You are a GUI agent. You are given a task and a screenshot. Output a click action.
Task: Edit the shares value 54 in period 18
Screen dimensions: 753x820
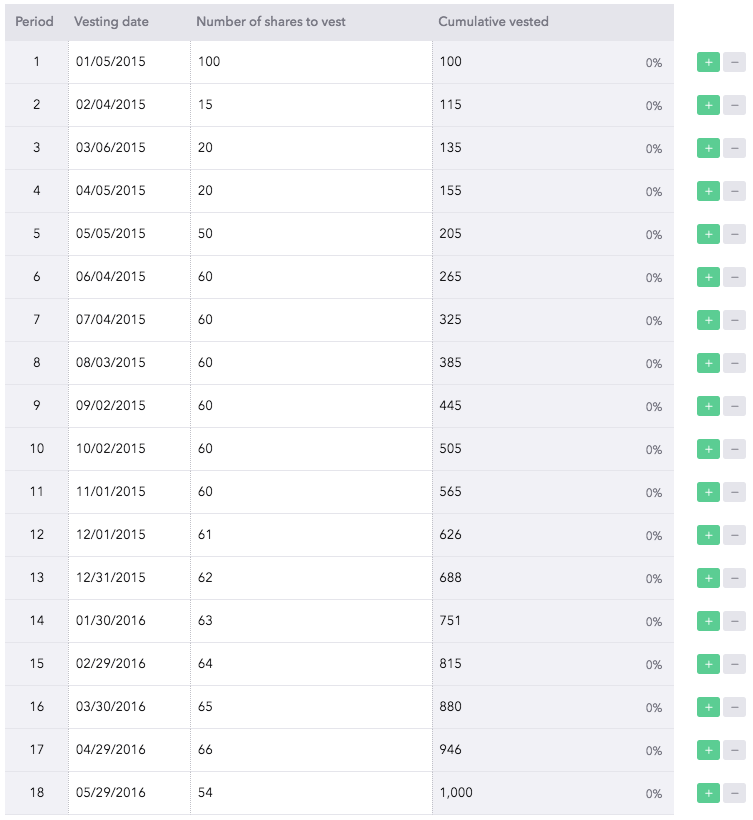(311, 793)
